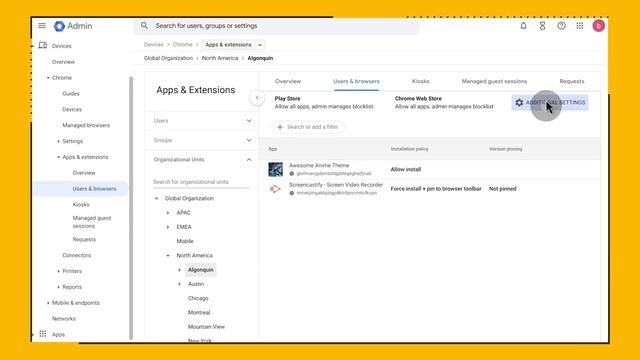Click the left sidebar scrollbar
This screenshot has width=640, height=360.
131,208
